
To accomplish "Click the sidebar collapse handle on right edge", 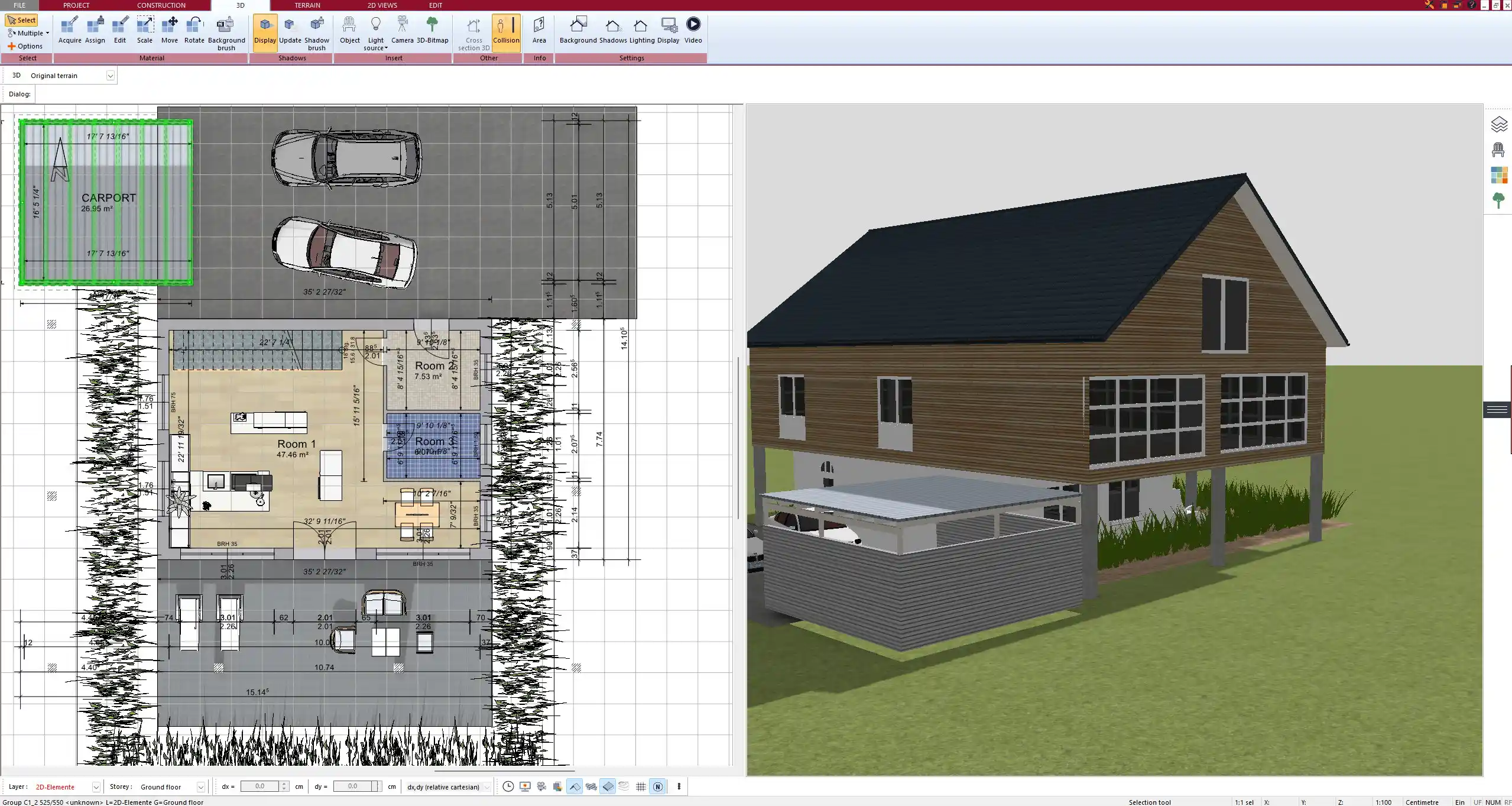I will [x=1497, y=409].
